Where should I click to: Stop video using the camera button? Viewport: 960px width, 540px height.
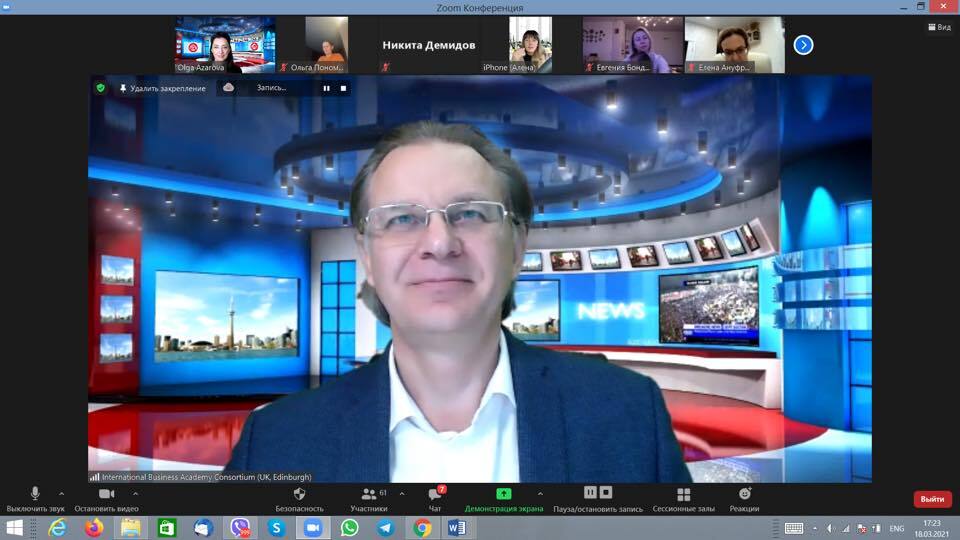106,494
